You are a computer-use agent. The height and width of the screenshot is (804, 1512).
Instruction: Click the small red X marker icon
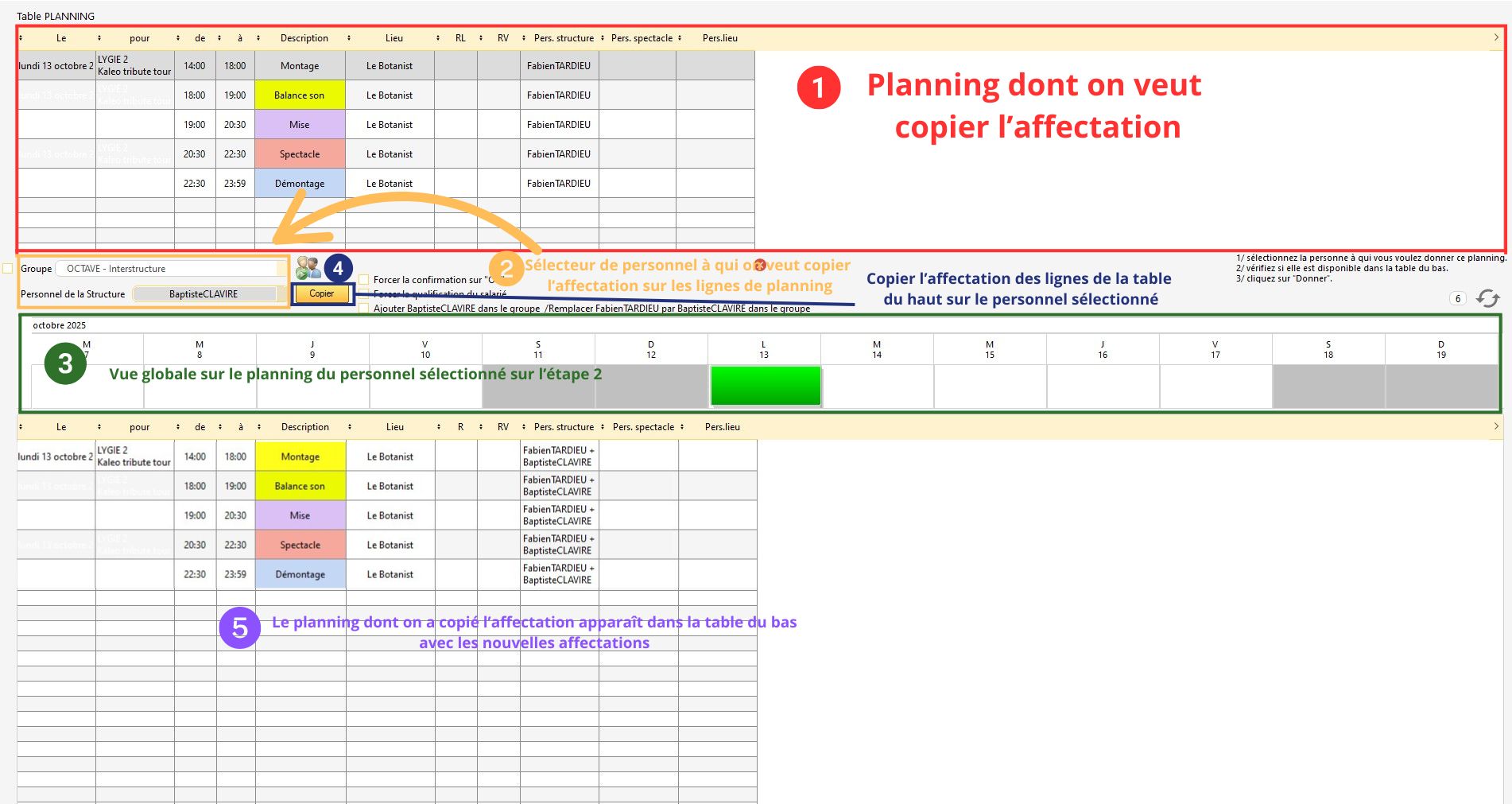(760, 265)
